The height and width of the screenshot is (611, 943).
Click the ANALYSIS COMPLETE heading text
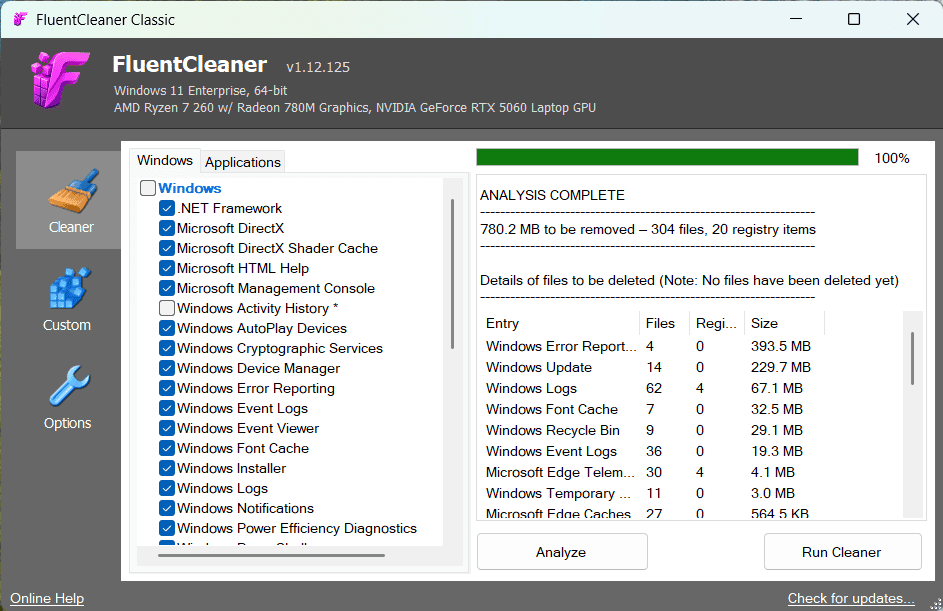click(553, 195)
